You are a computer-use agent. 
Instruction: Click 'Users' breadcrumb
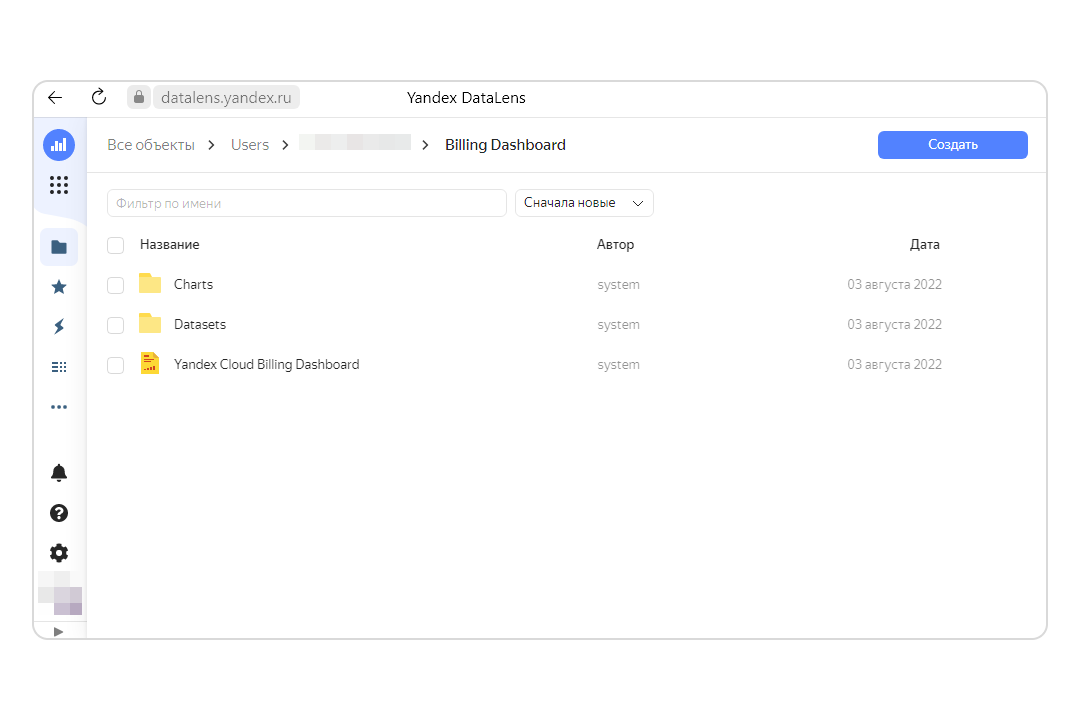click(250, 145)
